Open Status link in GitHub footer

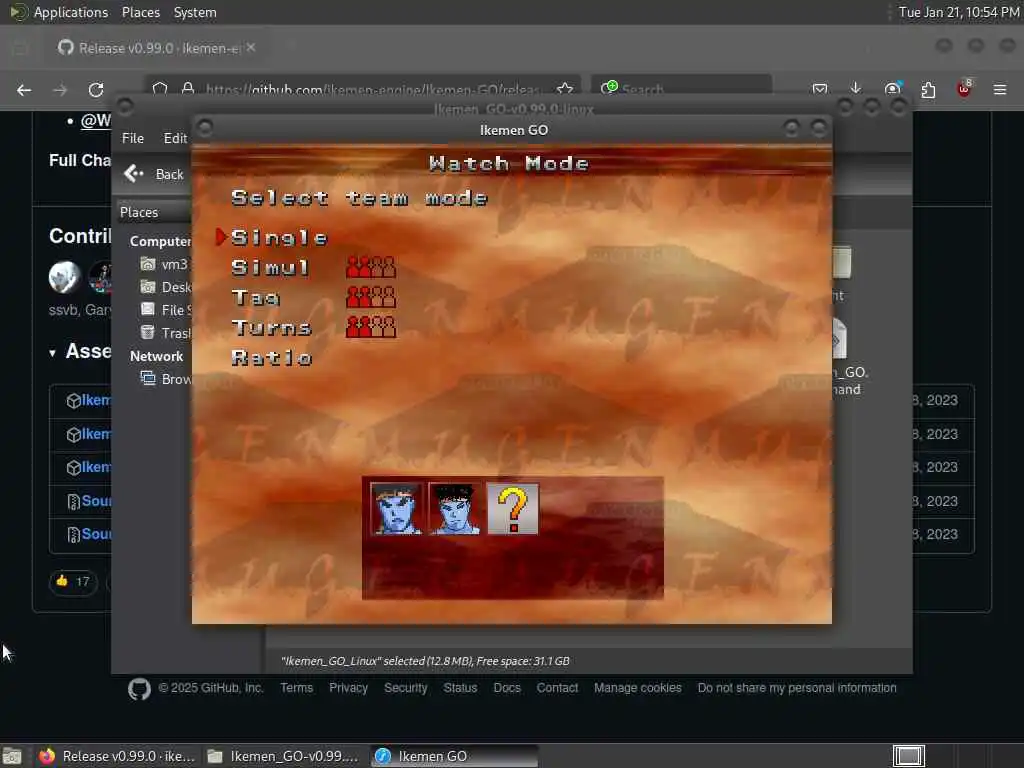(460, 688)
